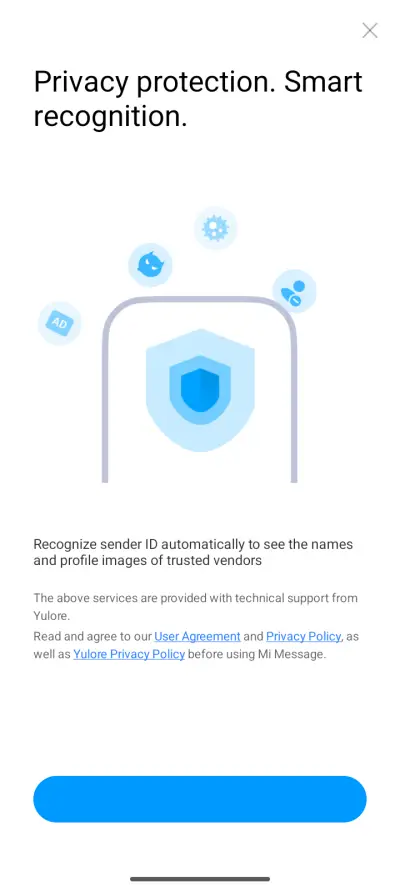400x888 pixels.
Task: Tap the gear-shaped virus bubble icon
Action: point(215,228)
